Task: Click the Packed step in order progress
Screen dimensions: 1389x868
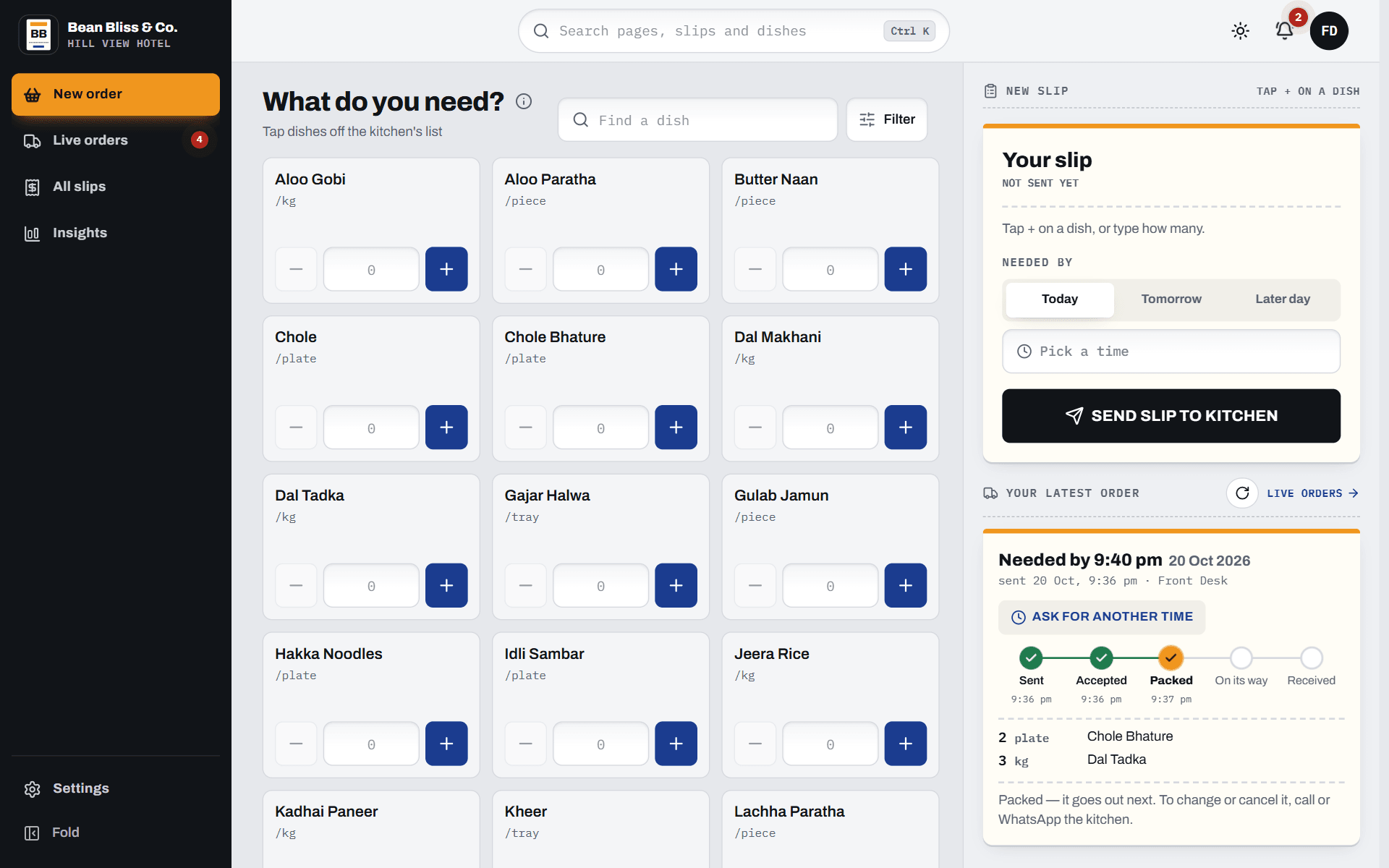Action: point(1171,658)
